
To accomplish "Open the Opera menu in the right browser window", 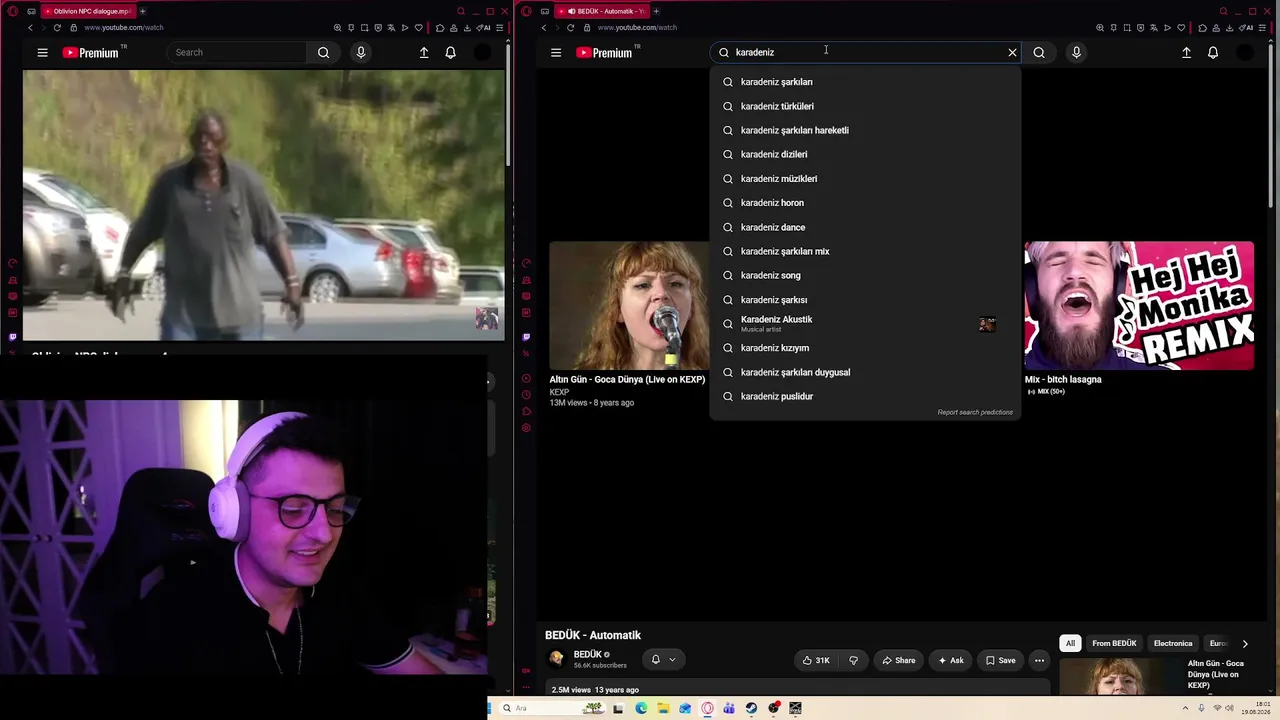I will (x=526, y=11).
